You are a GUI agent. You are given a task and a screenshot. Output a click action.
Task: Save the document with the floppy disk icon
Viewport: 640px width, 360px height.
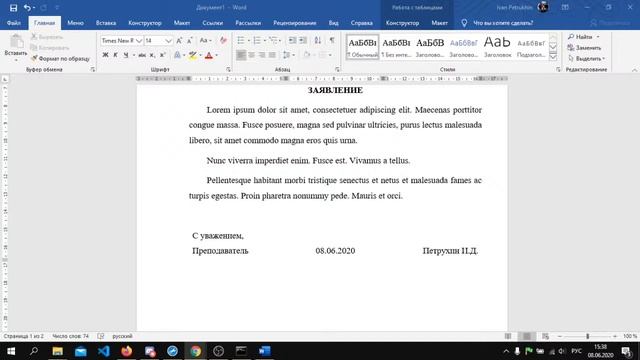13,8
